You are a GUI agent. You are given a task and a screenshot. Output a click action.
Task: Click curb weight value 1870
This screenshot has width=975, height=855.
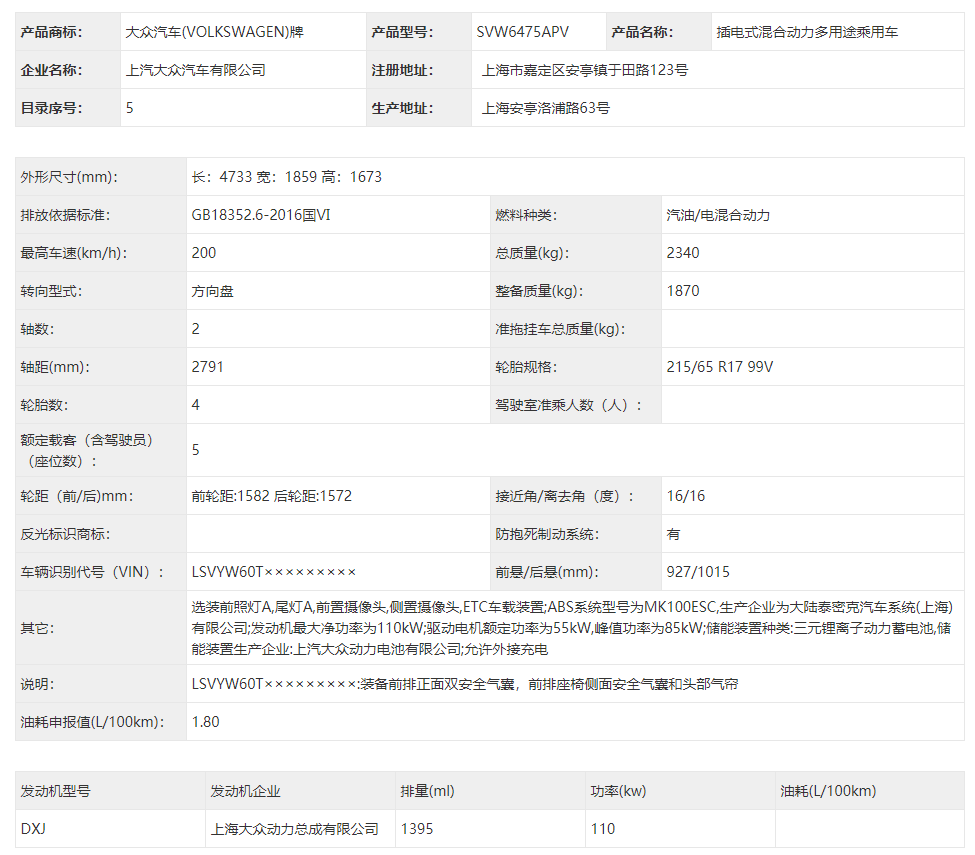[x=683, y=291]
